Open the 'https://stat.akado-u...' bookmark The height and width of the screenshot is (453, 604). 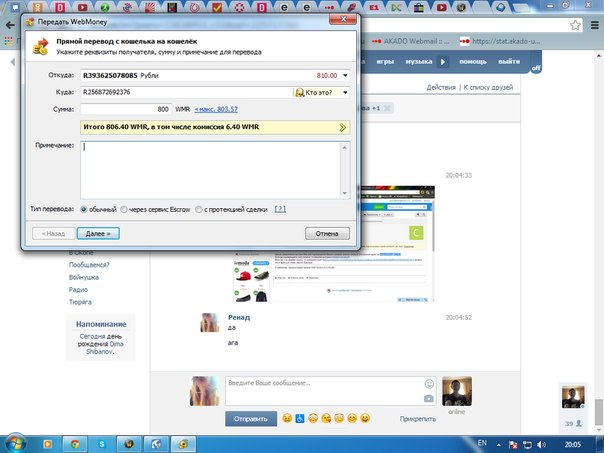(500, 41)
